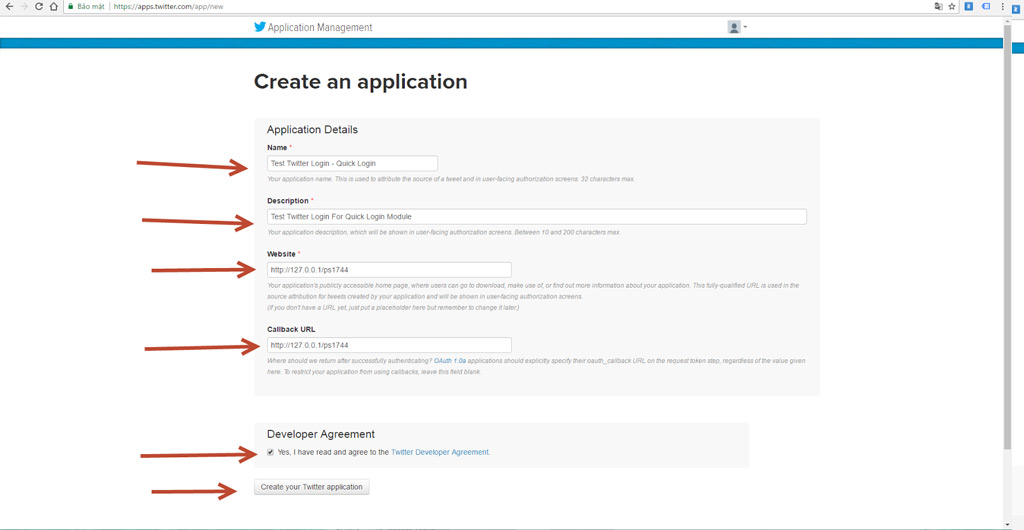1024x530 pixels.
Task: Expand the account dropdown arrow beside avatar
Action: [x=745, y=27]
